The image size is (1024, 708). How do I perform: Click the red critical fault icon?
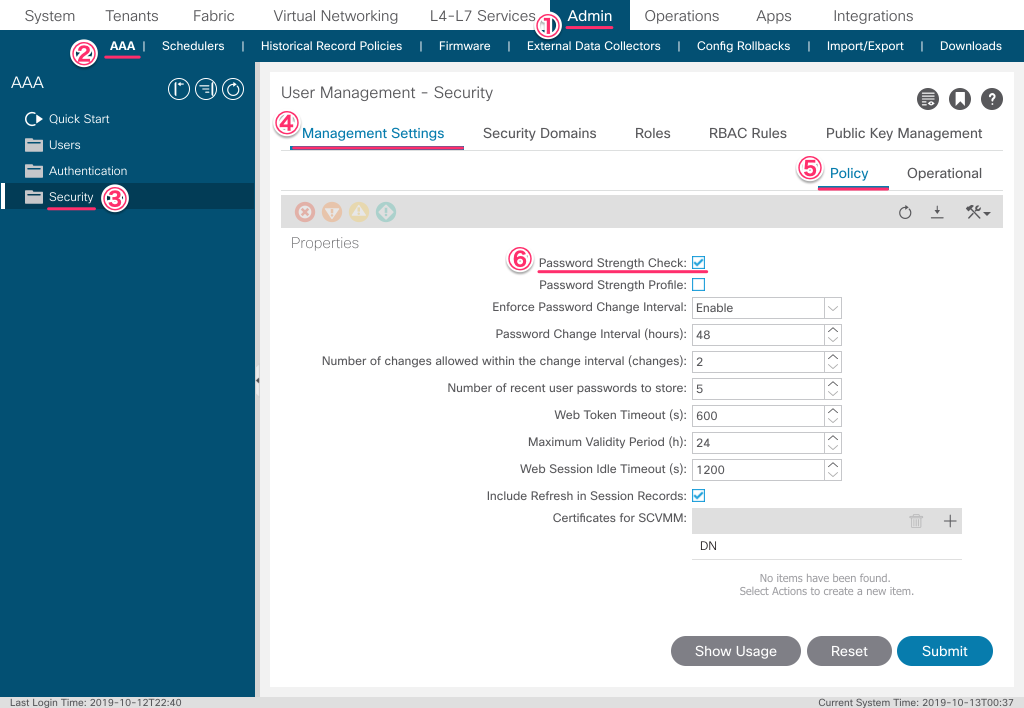click(x=305, y=212)
